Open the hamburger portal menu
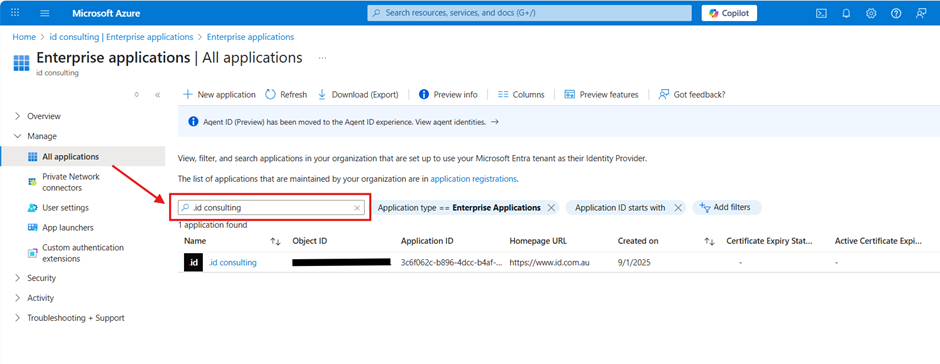This screenshot has height=364, width=940. pos(45,13)
